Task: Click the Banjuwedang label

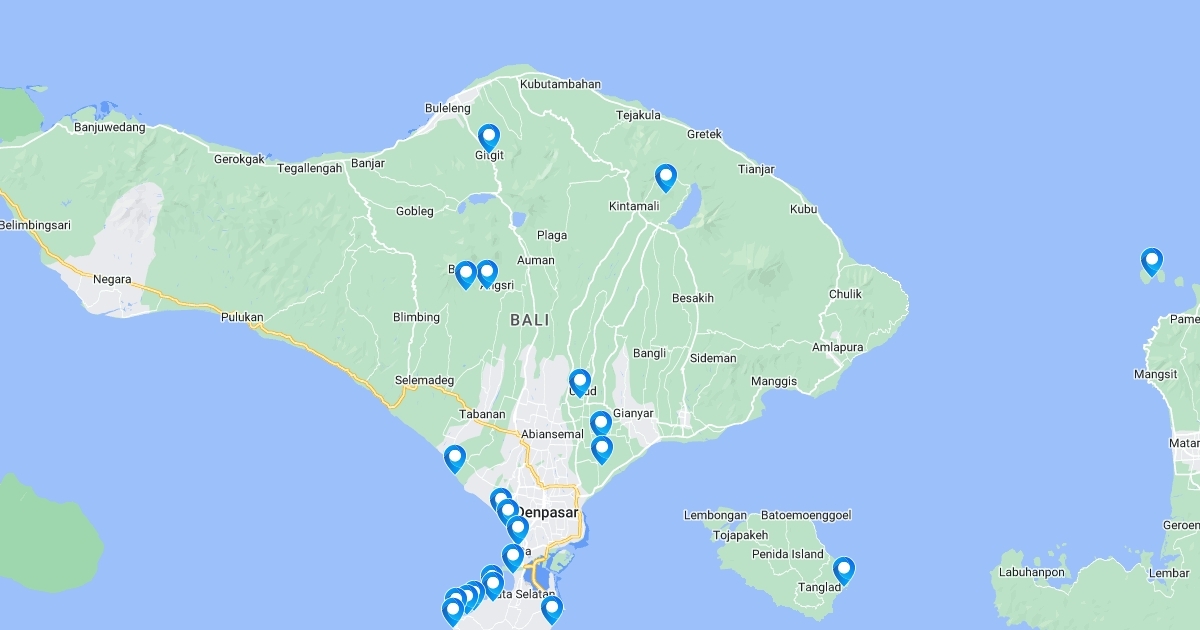Action: pyautogui.click(x=110, y=127)
